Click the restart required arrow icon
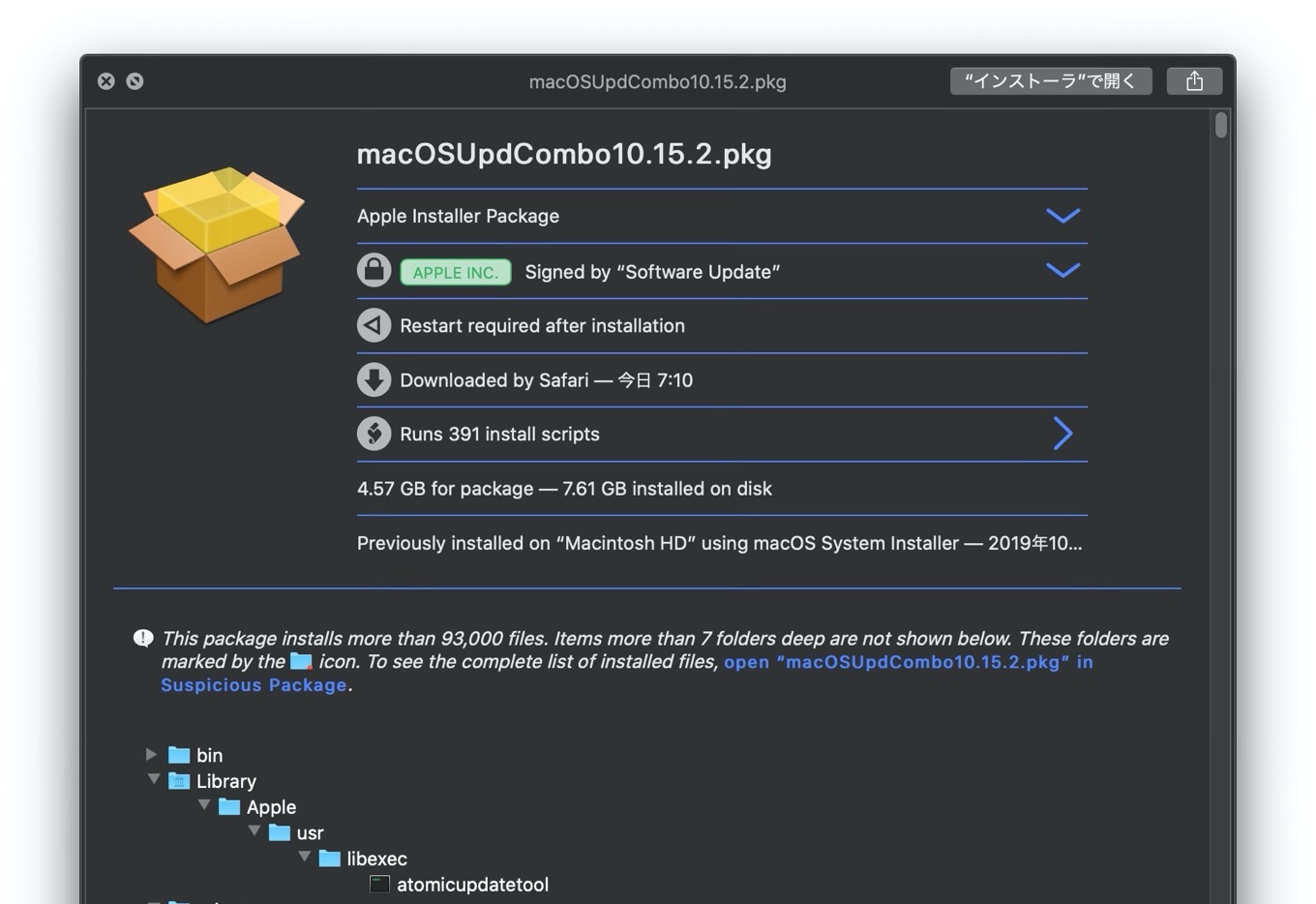This screenshot has height=904, width=1316. (374, 325)
